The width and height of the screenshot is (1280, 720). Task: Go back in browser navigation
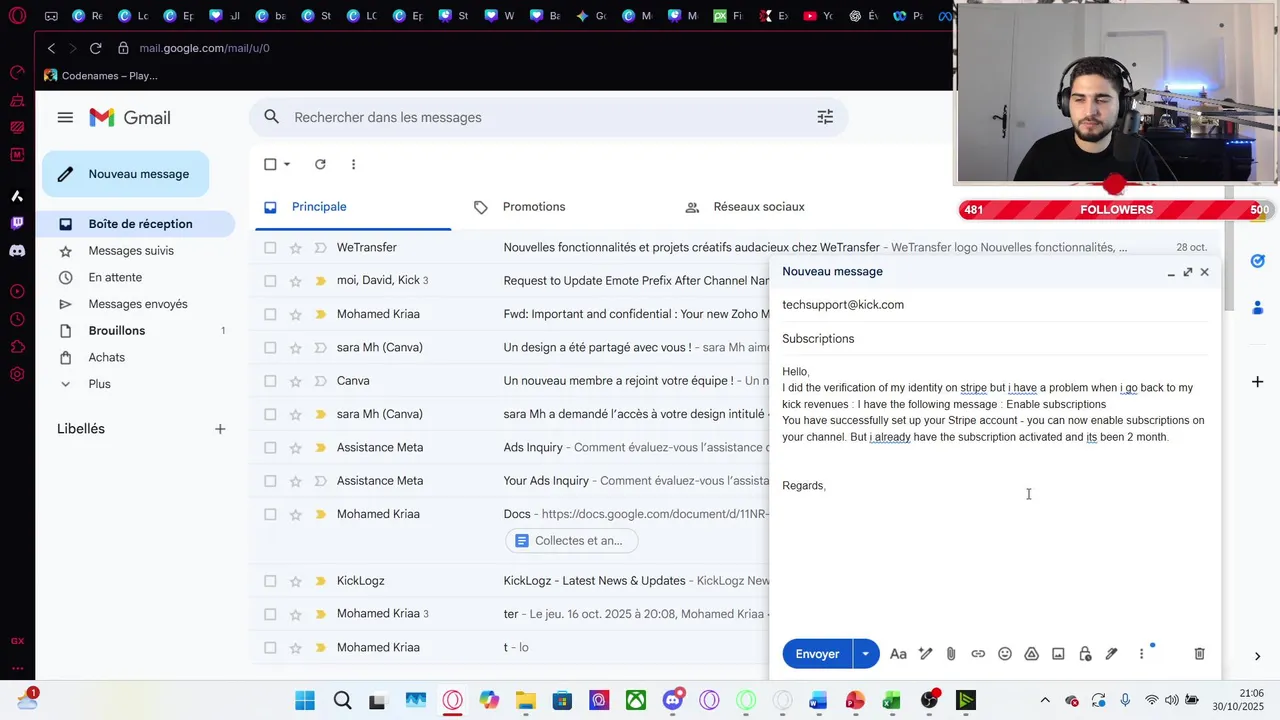(51, 48)
